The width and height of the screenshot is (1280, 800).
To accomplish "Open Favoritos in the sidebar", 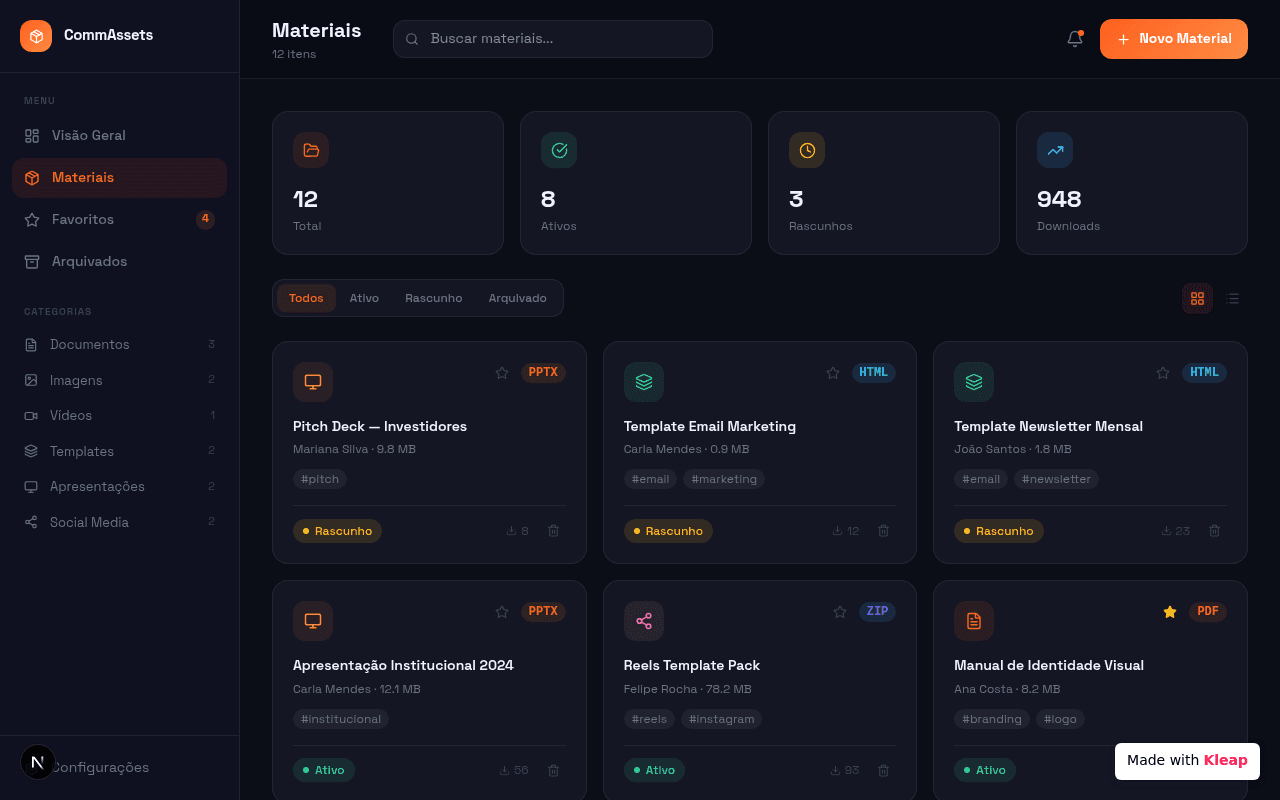I will (120, 219).
